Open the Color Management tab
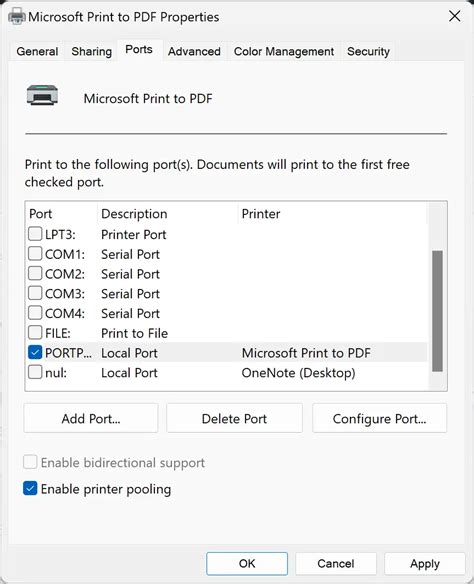This screenshot has height=584, width=474. pos(284,51)
